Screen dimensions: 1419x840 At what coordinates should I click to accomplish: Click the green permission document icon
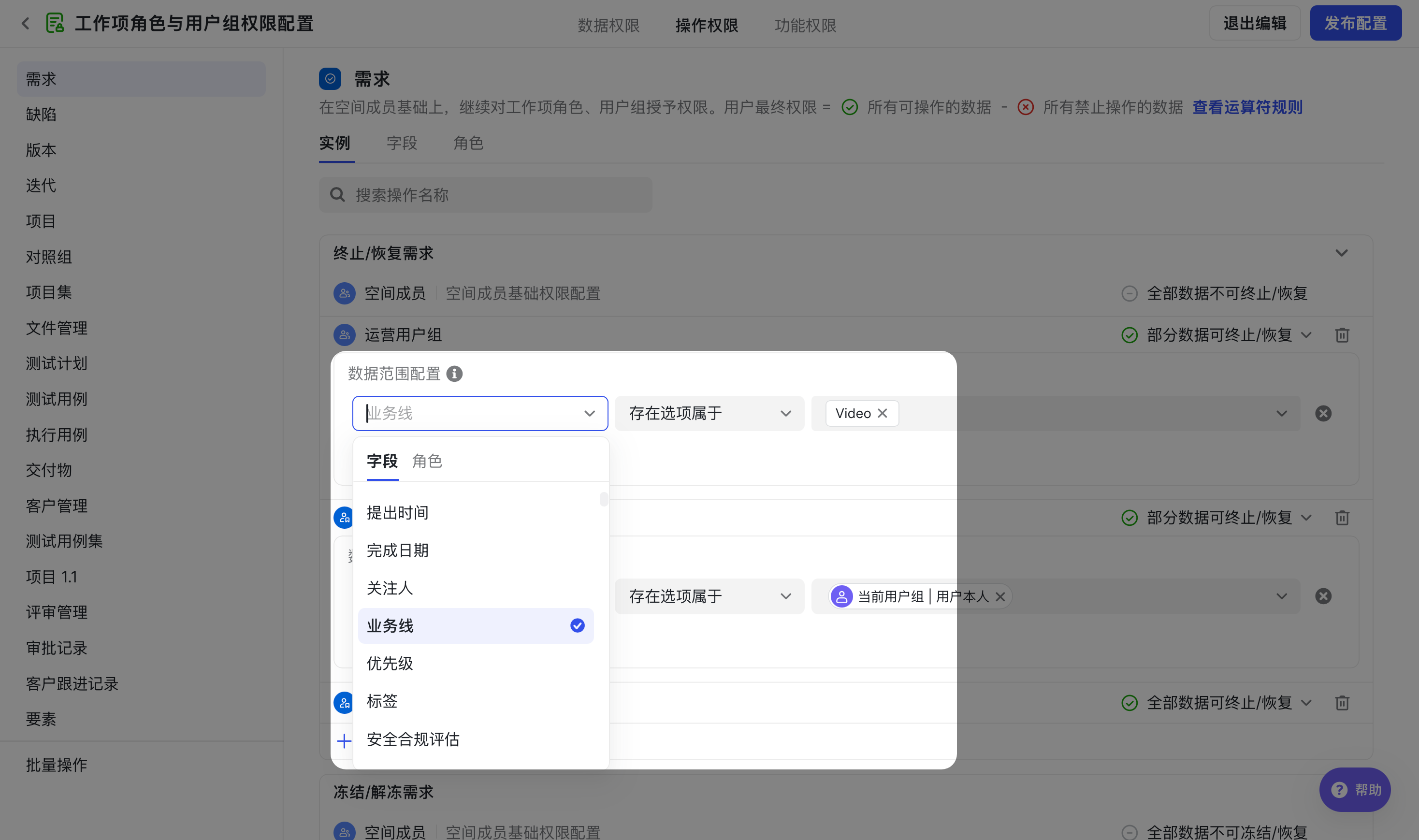pyautogui.click(x=55, y=23)
